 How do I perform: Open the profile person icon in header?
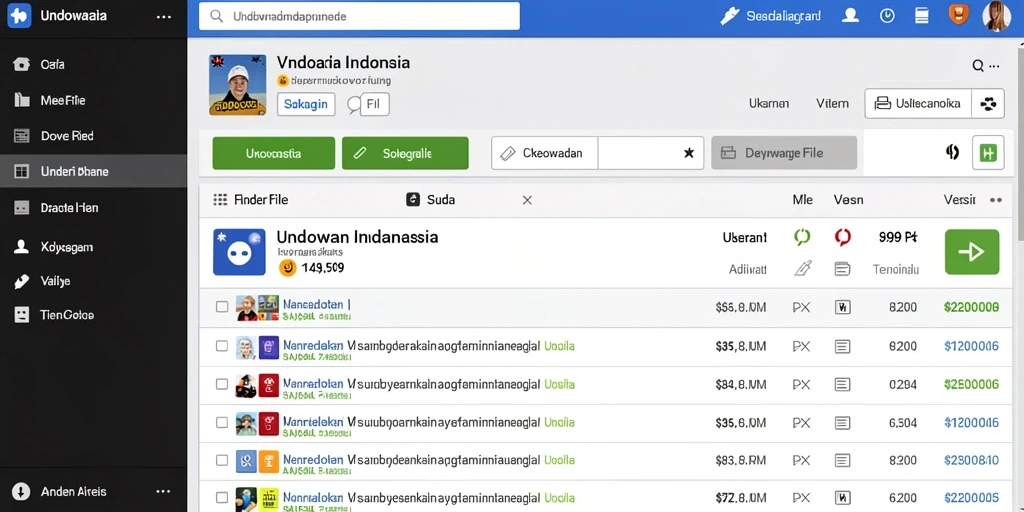click(850, 16)
